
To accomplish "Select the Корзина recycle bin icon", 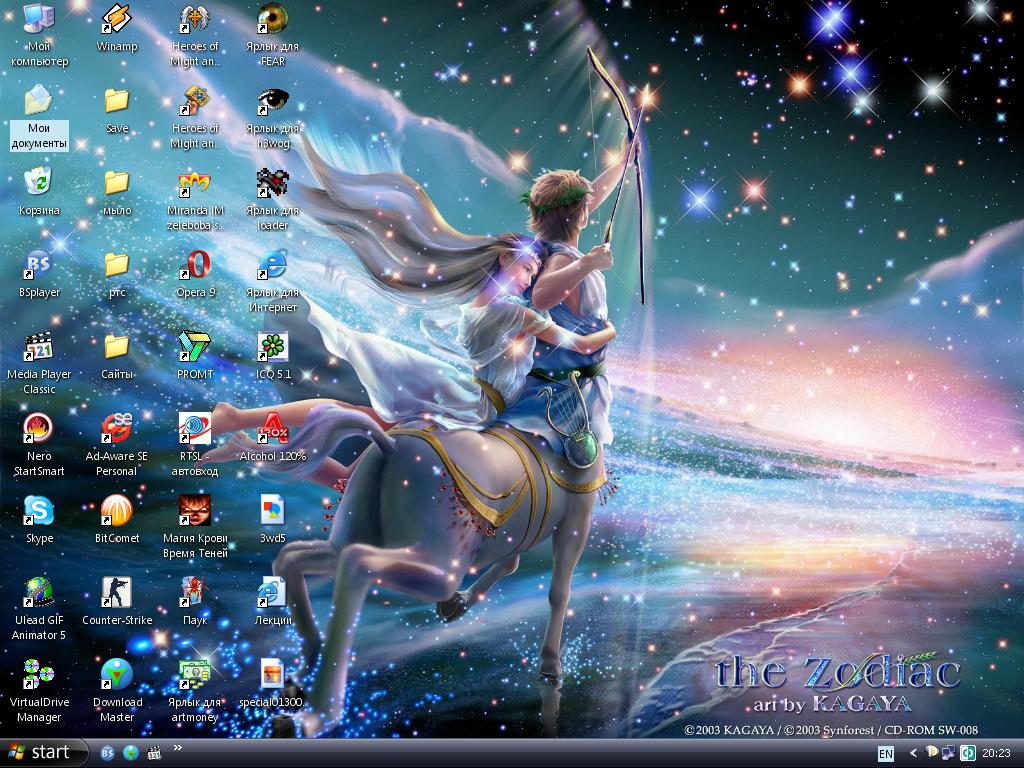I will pos(39,192).
